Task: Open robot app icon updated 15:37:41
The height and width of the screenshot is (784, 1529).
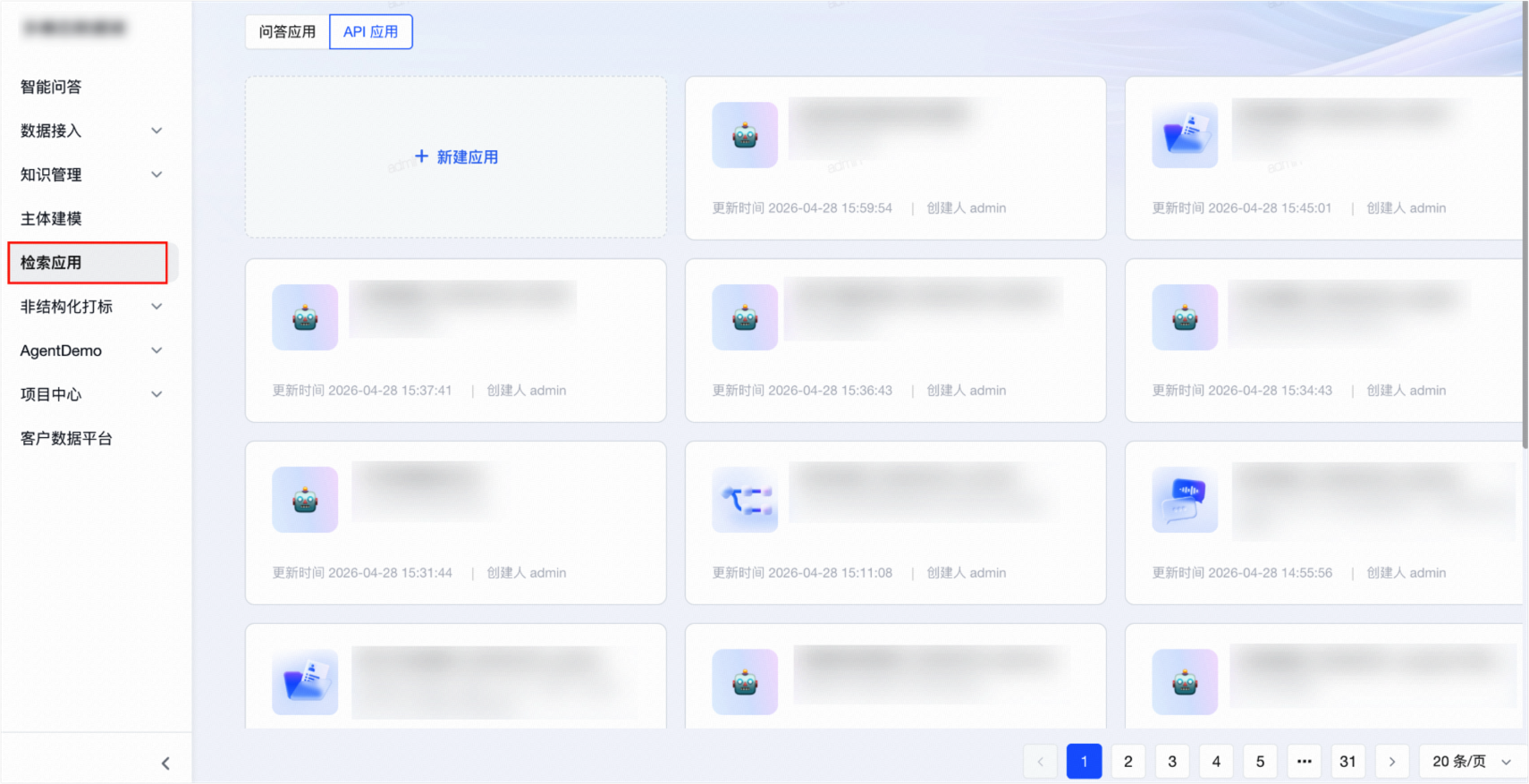Action: [x=305, y=317]
